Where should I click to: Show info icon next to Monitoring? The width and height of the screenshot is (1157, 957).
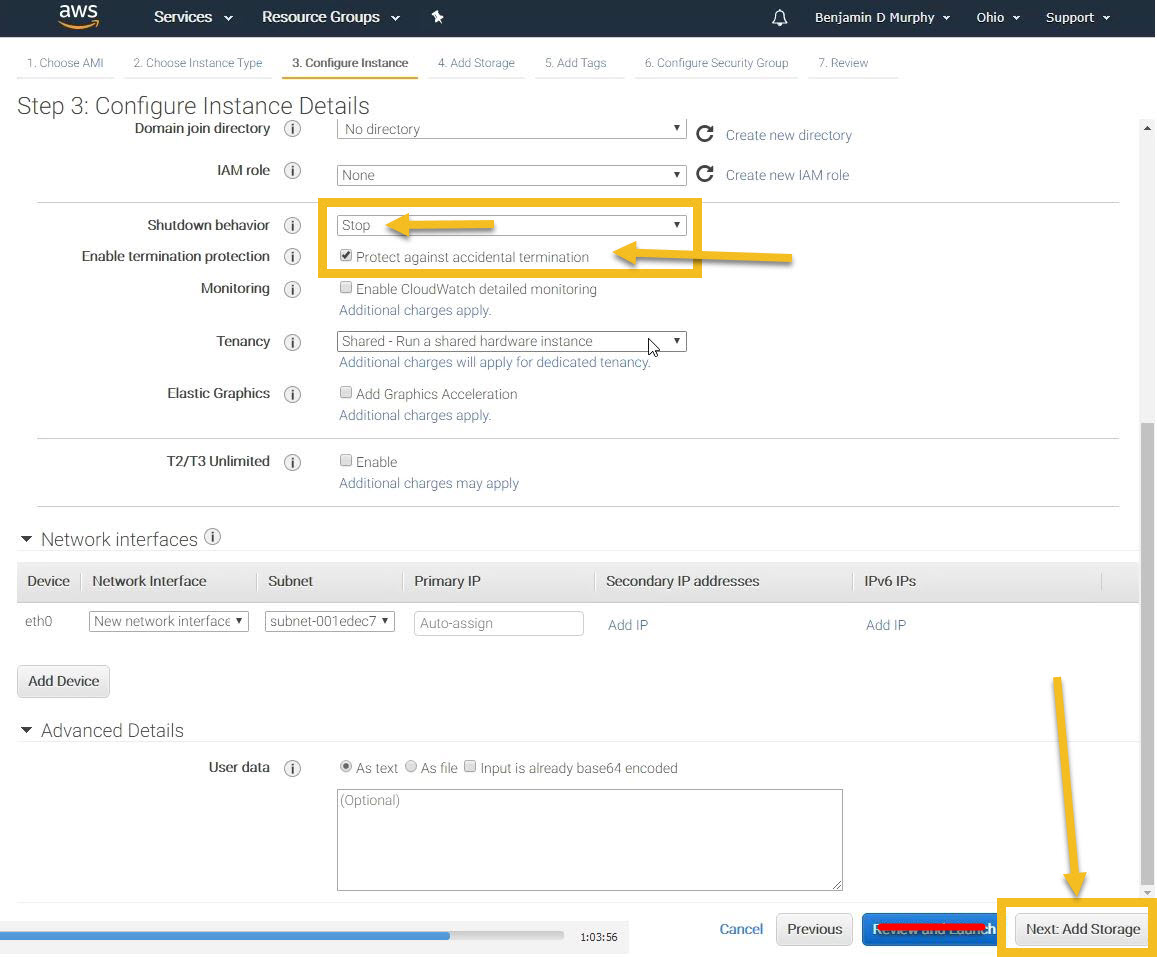[x=292, y=289]
